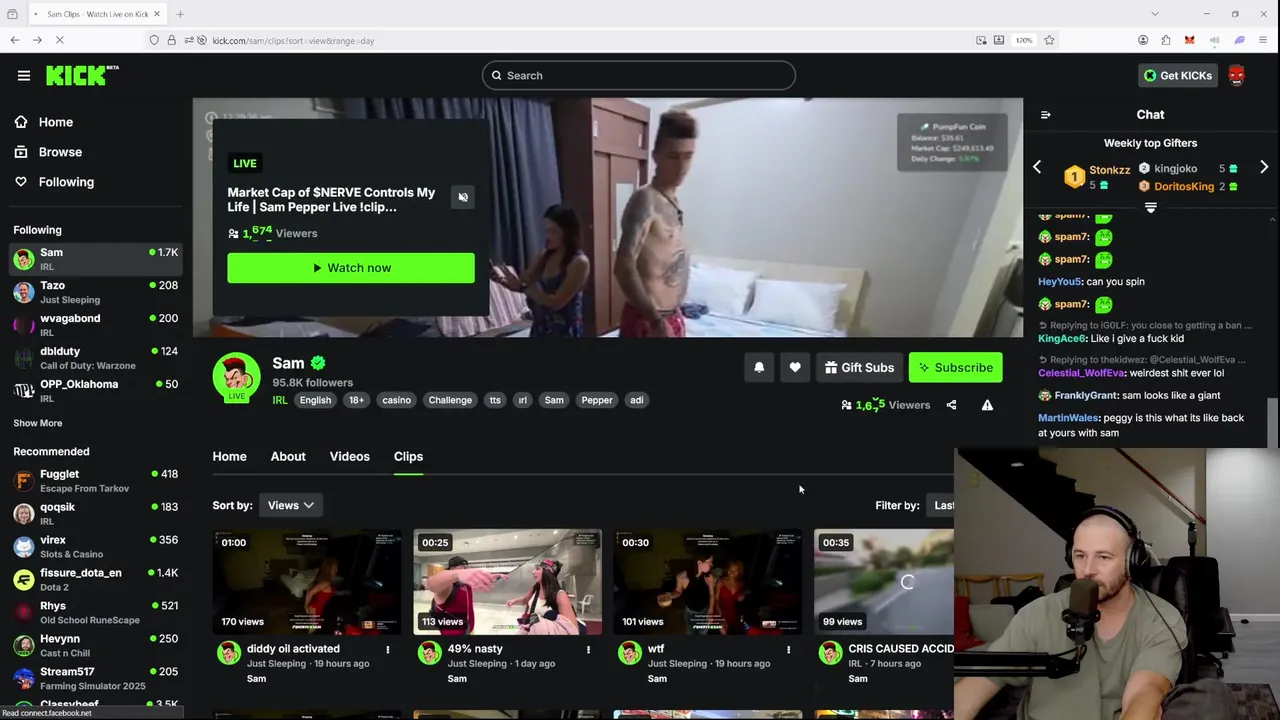Open the Sort by Views dropdown

(x=290, y=505)
